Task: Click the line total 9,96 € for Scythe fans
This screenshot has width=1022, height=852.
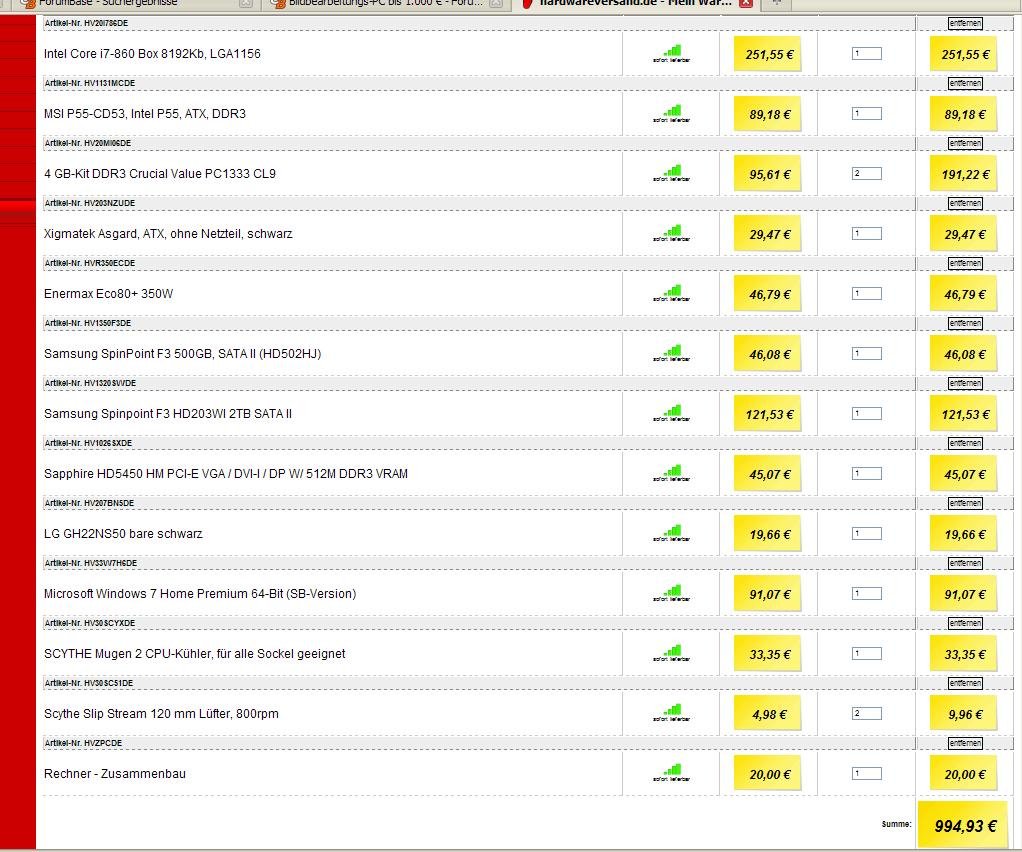Action: (965, 714)
